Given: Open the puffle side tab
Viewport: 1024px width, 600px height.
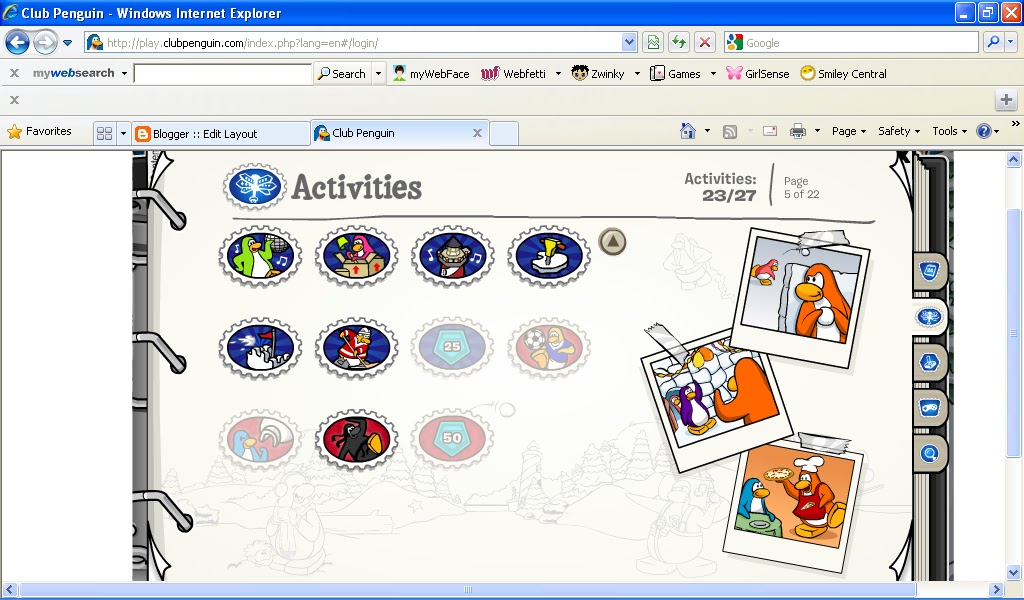Looking at the screenshot, I should pyautogui.click(x=929, y=362).
